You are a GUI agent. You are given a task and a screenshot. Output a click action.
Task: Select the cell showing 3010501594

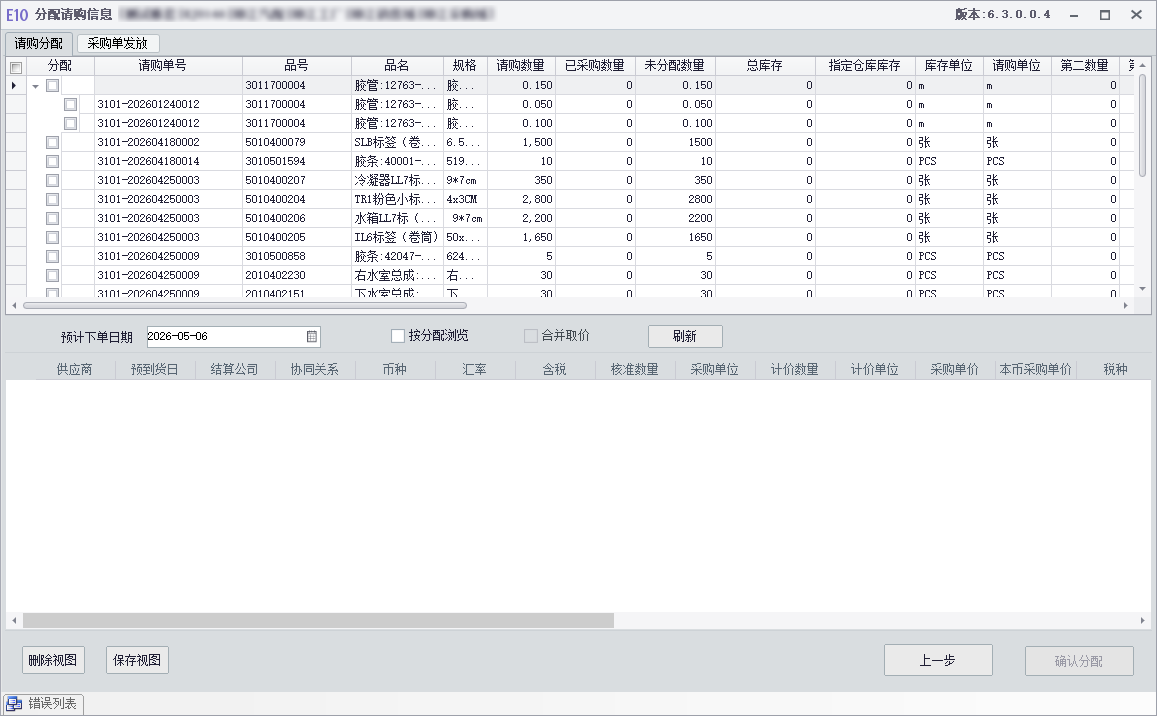pos(297,162)
